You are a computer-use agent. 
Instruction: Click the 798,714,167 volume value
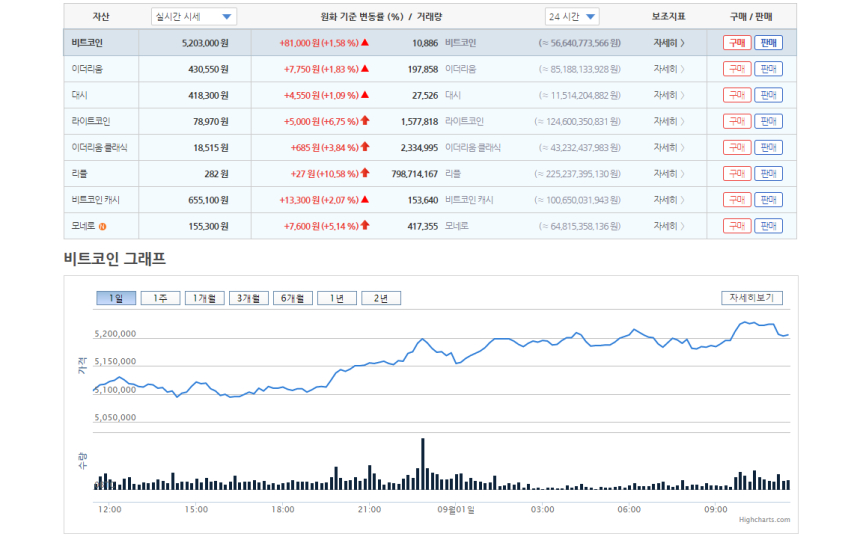pyautogui.click(x=415, y=174)
